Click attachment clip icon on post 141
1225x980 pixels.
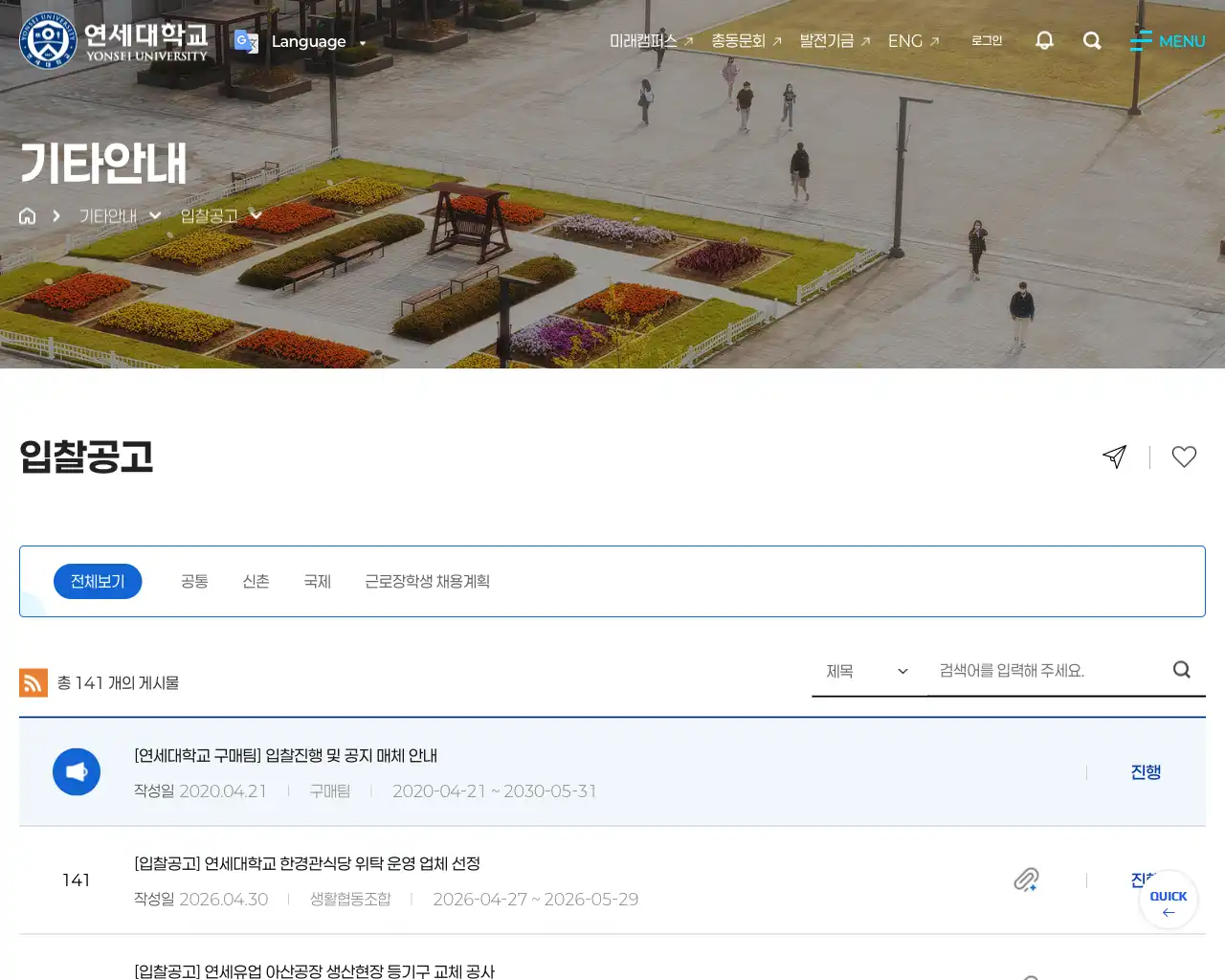tap(1026, 880)
